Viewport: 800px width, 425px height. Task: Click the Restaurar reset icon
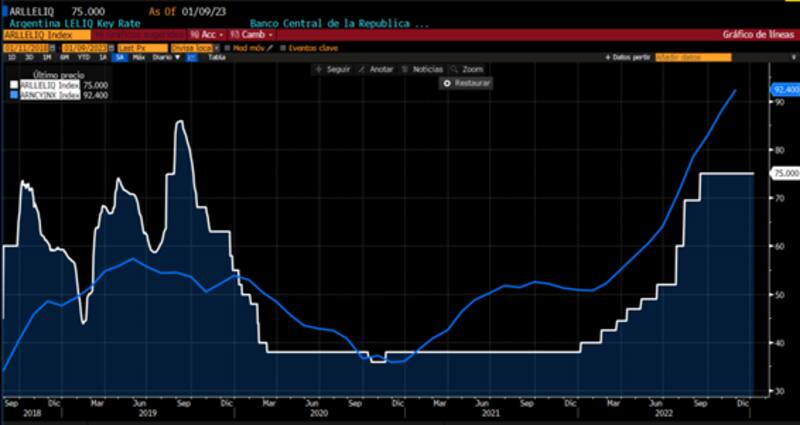coord(448,83)
